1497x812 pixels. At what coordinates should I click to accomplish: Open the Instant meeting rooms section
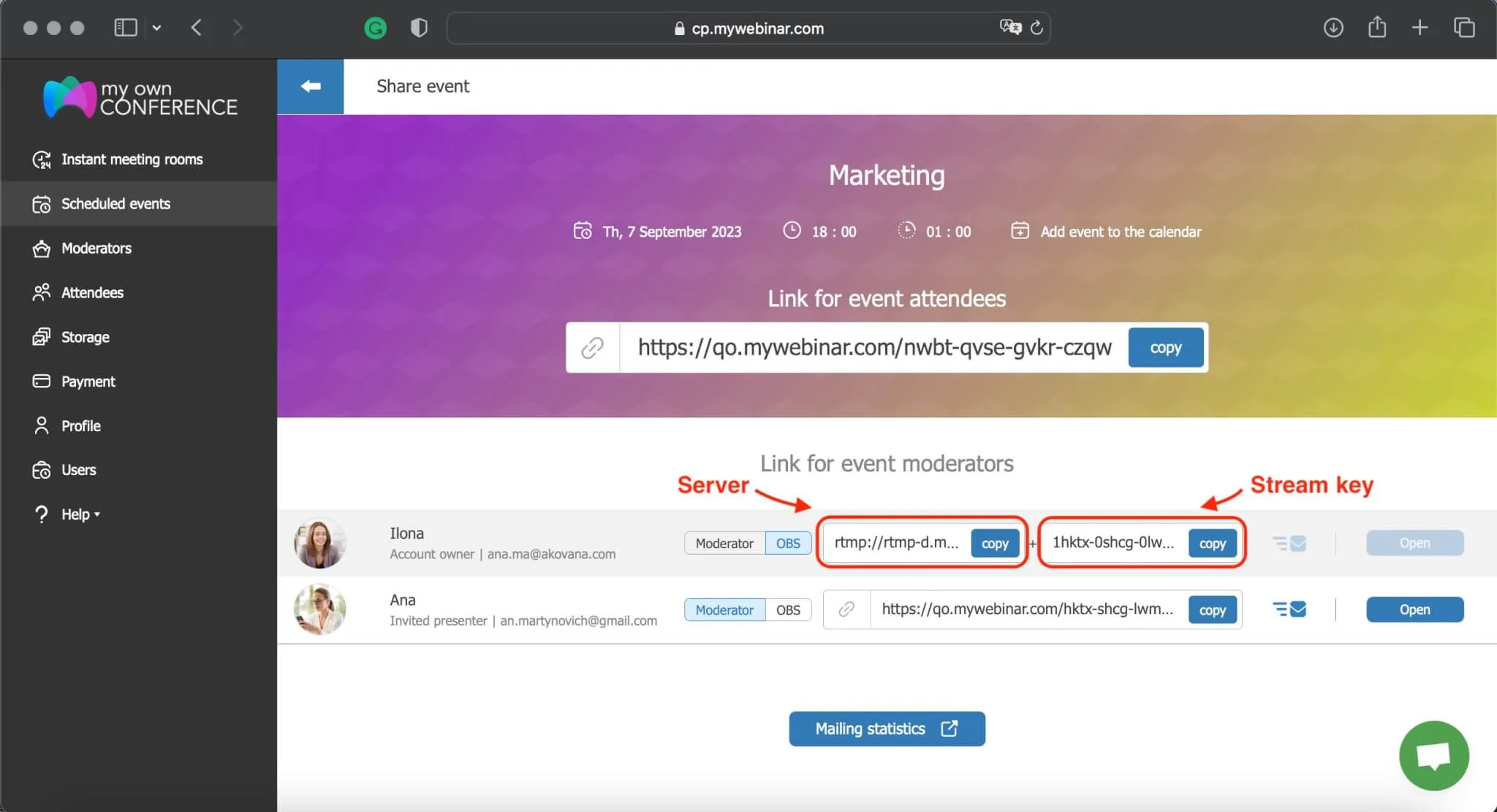(x=132, y=159)
